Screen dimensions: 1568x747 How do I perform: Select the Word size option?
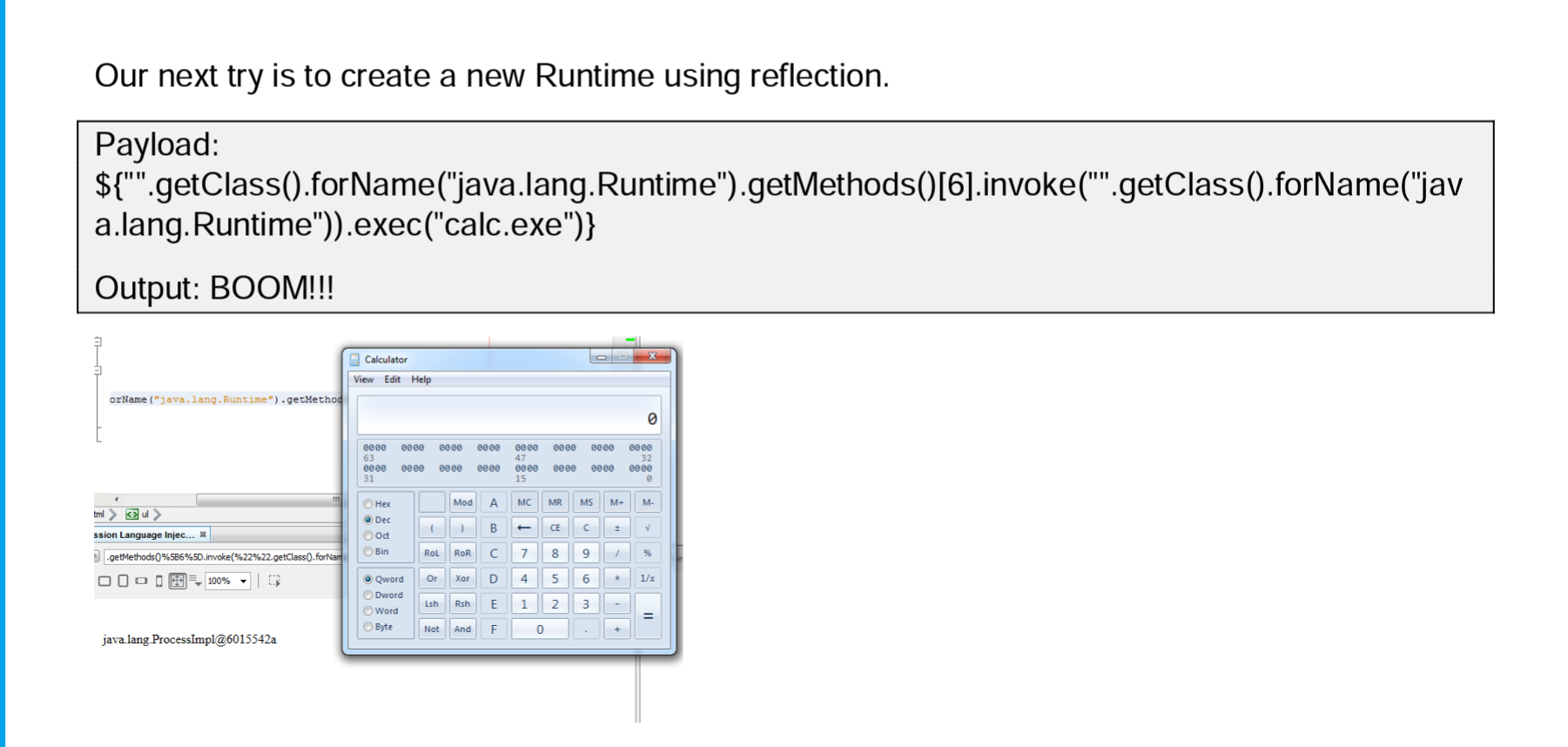coord(368,611)
